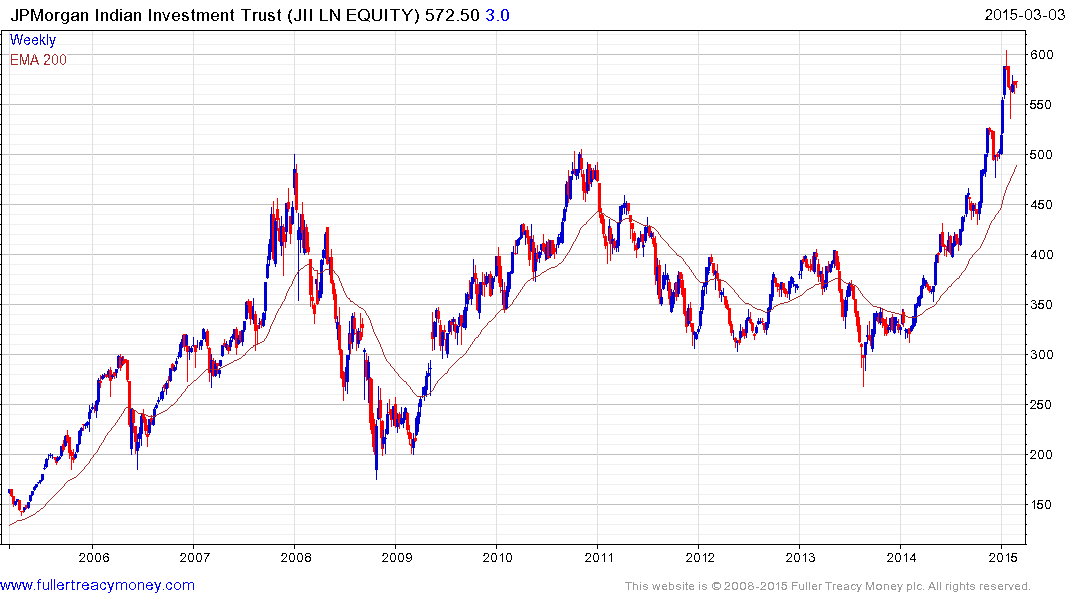Click the 2008 x-axis label
Viewport: 1075px width, 600px height.
[295, 557]
